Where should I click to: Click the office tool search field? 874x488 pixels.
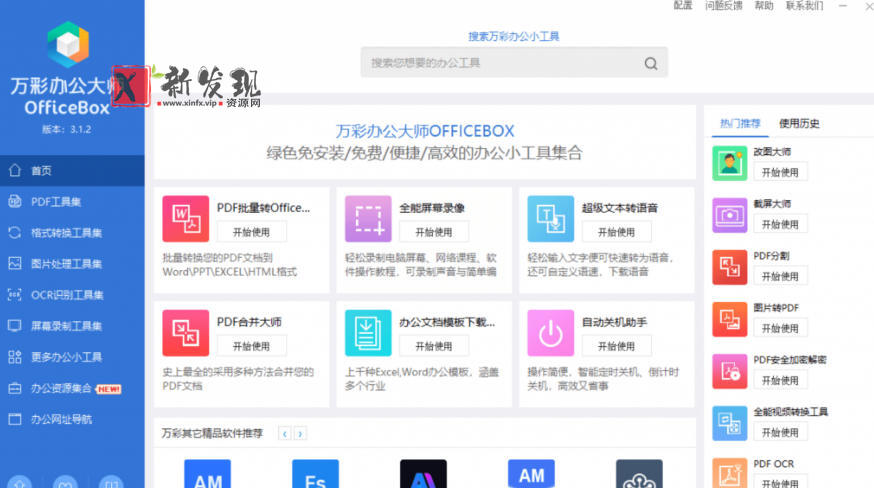[514, 63]
